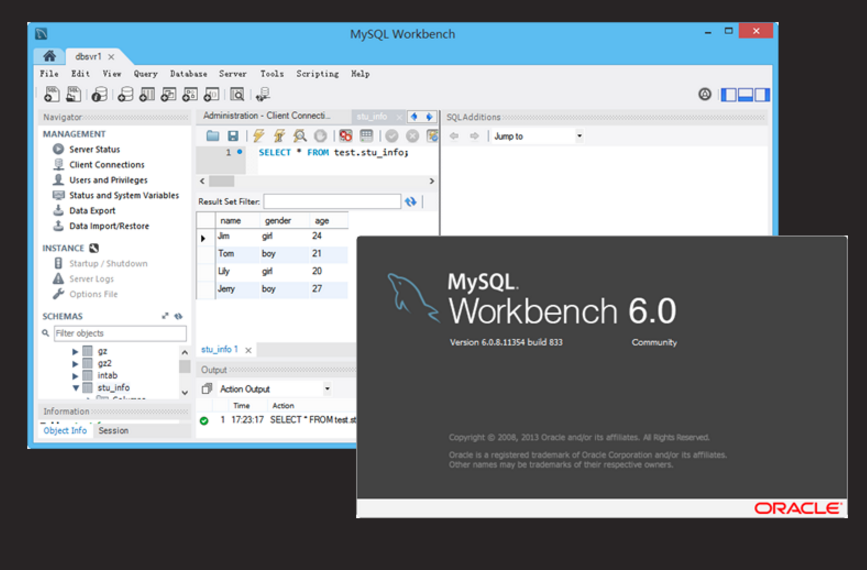Image resolution: width=867 pixels, height=570 pixels.
Task: Switch to Session tab
Action: (113, 430)
